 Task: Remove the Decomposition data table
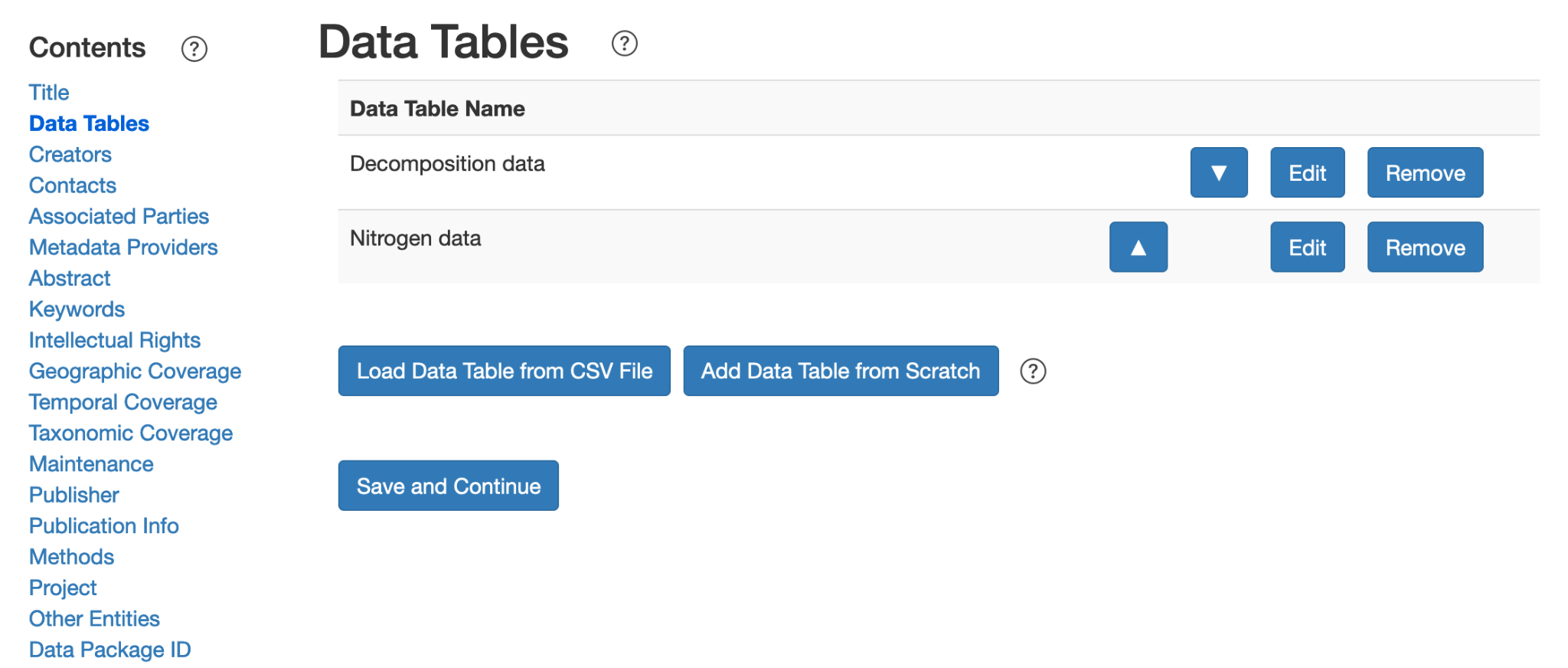(x=1426, y=172)
